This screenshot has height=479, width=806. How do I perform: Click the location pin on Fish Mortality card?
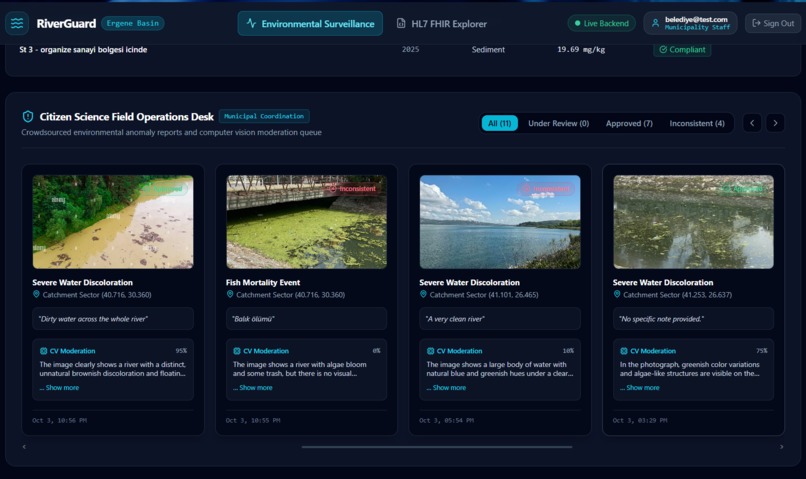point(230,294)
